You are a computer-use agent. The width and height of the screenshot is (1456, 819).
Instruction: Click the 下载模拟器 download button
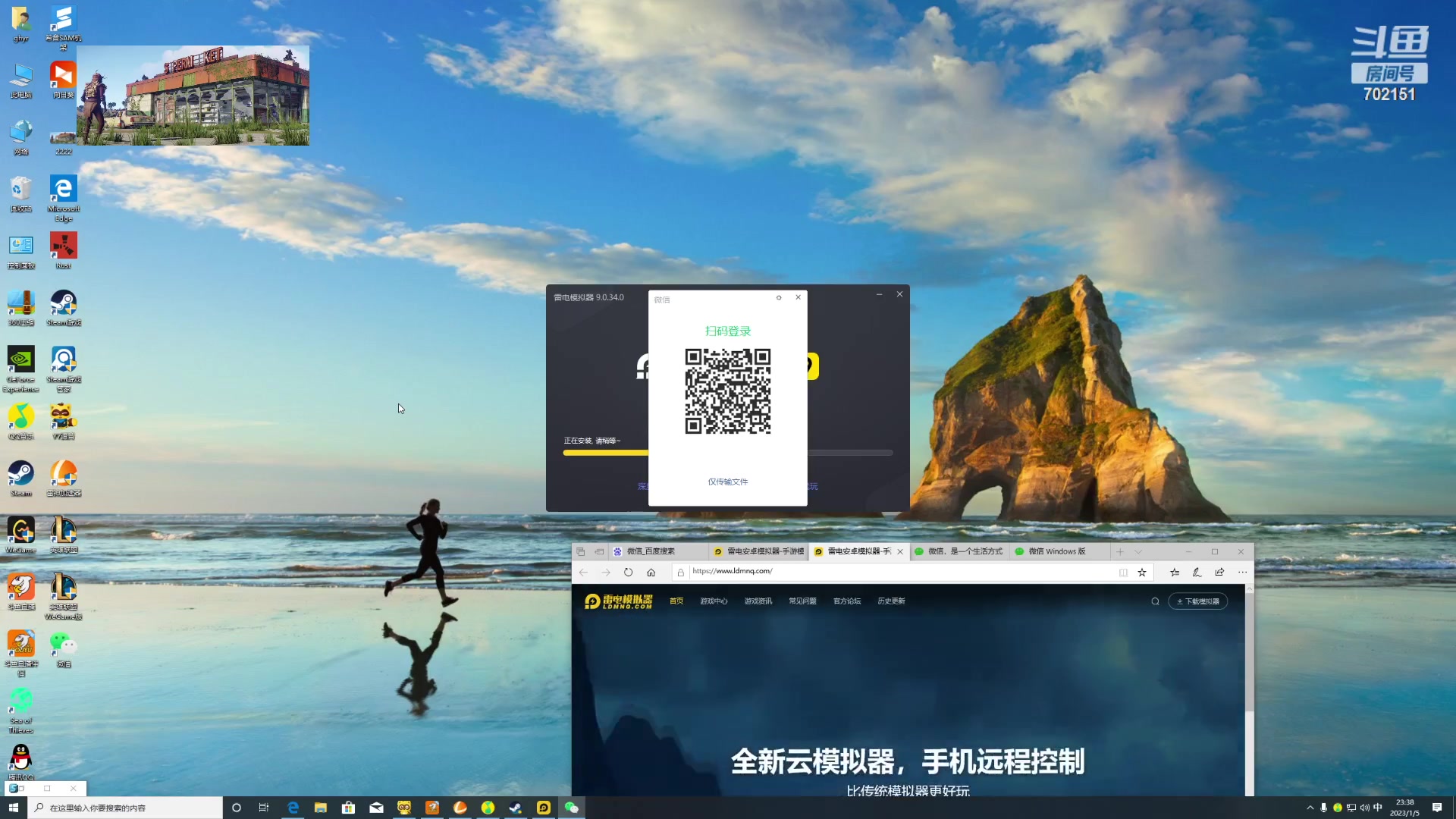point(1198,601)
